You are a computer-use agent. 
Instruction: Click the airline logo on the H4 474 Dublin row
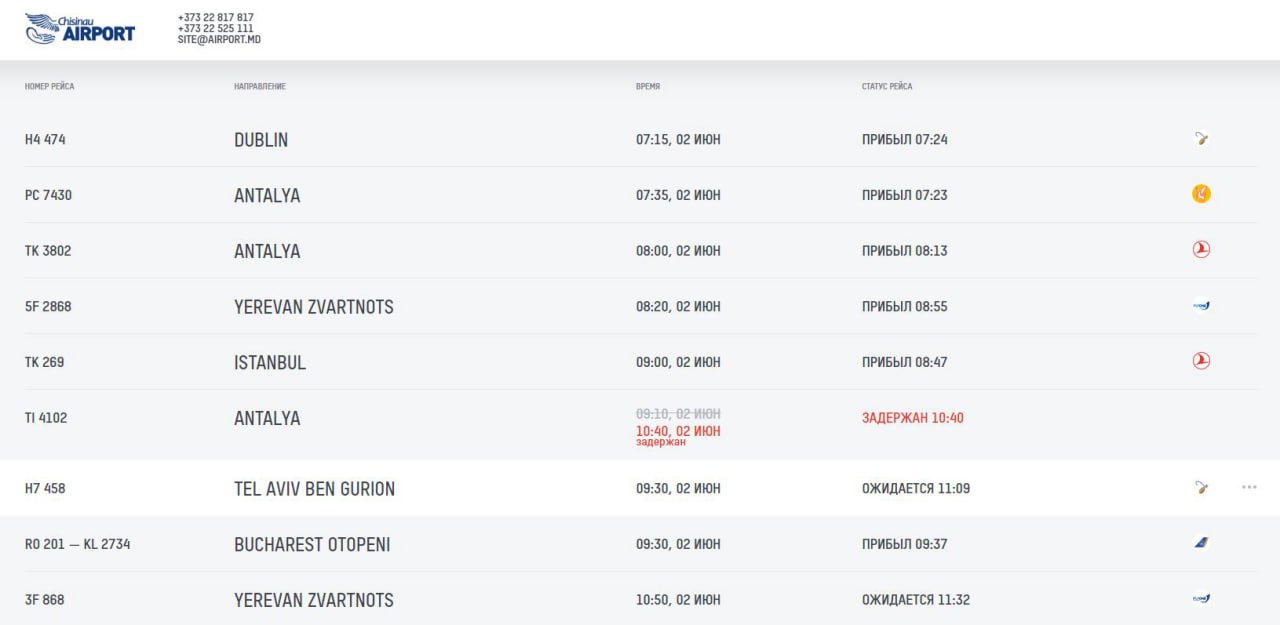pyautogui.click(x=1201, y=139)
